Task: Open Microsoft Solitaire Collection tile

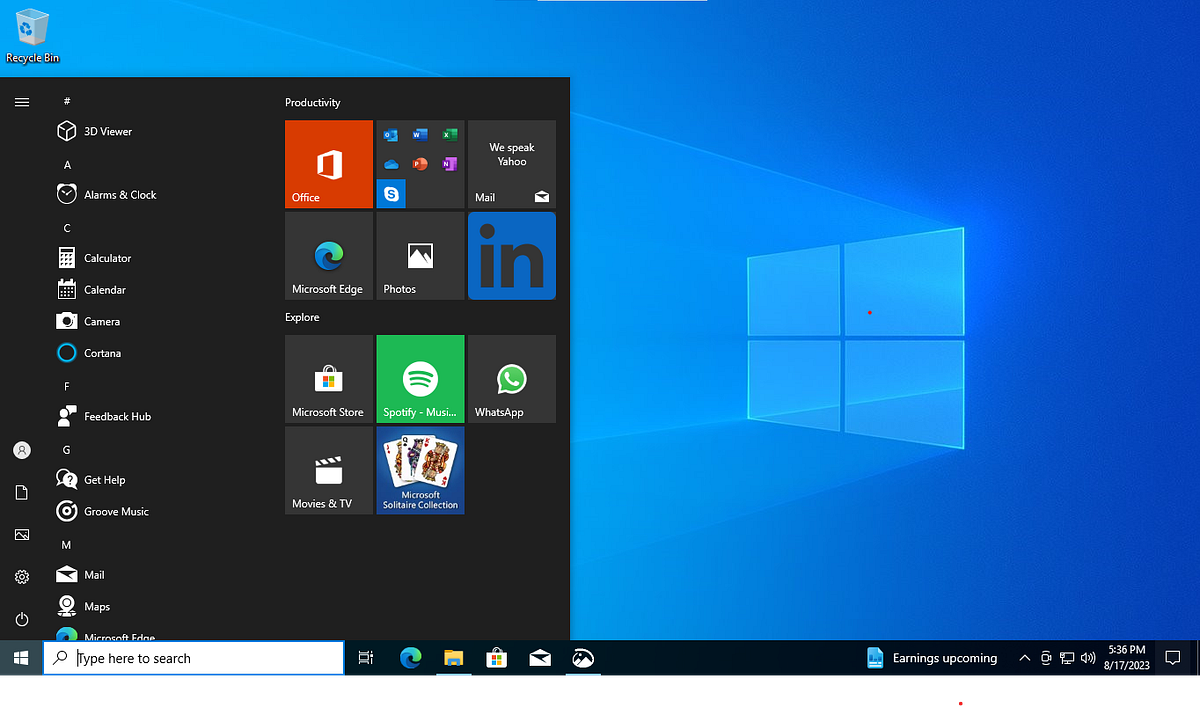Action: (x=420, y=470)
